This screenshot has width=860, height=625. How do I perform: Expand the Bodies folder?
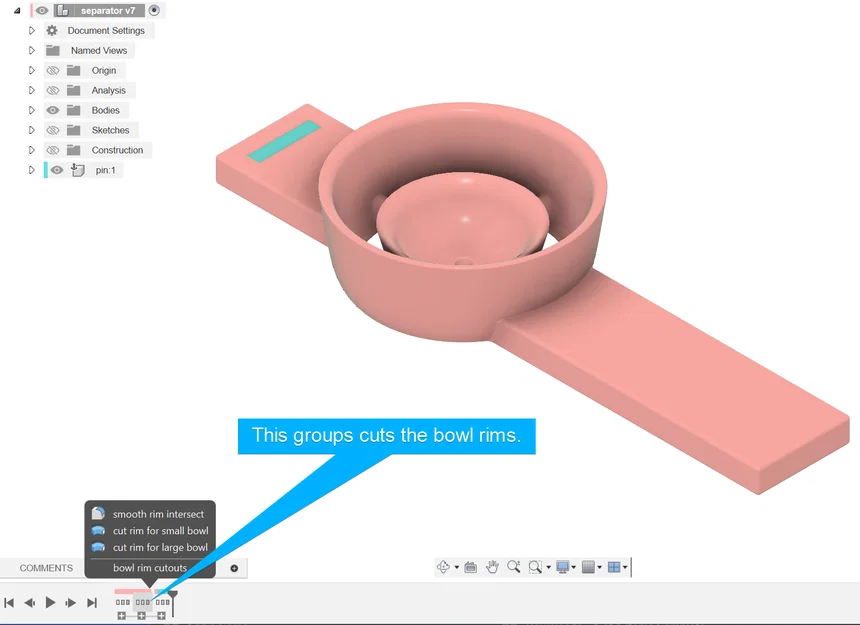pos(31,110)
